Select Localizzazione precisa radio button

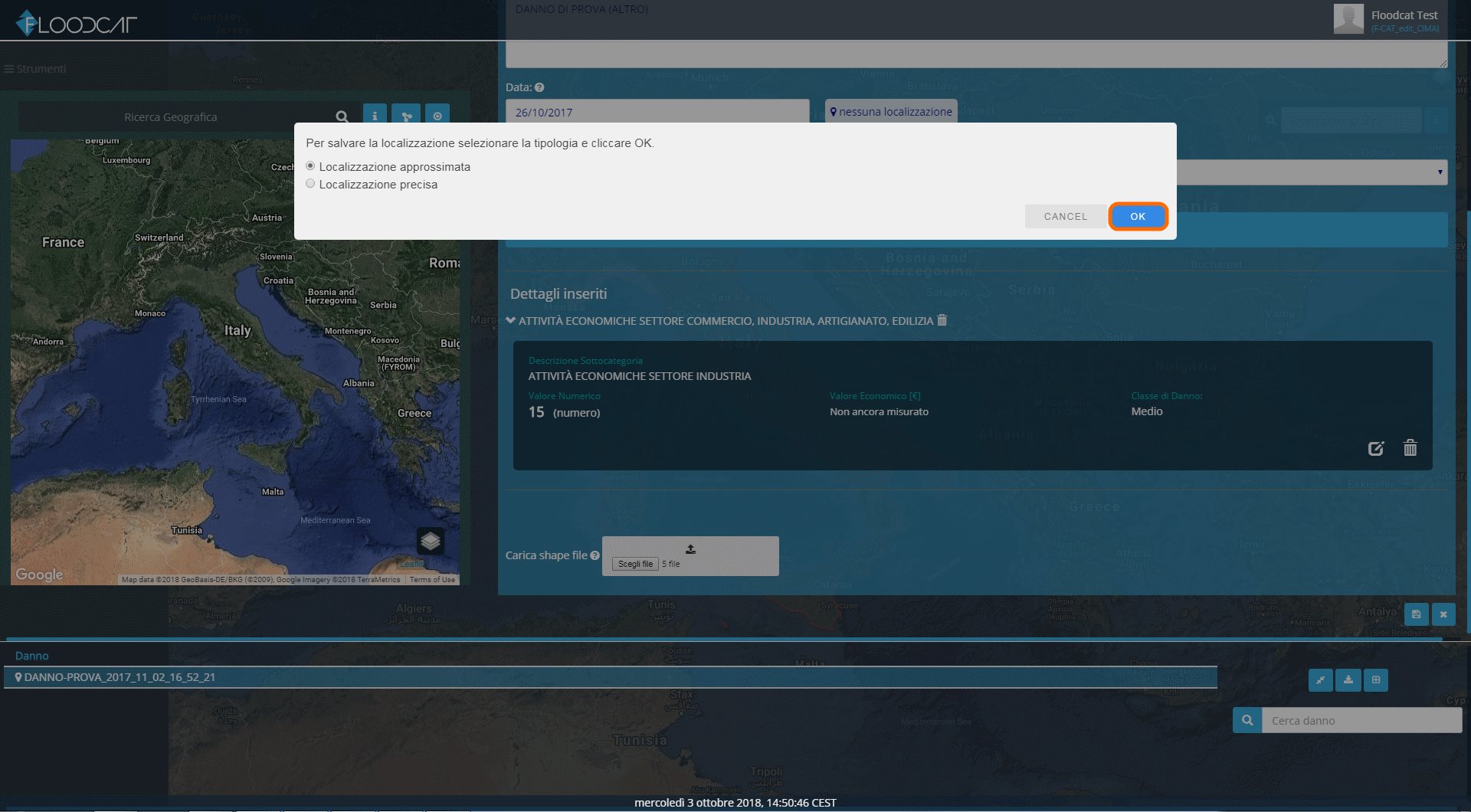310,184
